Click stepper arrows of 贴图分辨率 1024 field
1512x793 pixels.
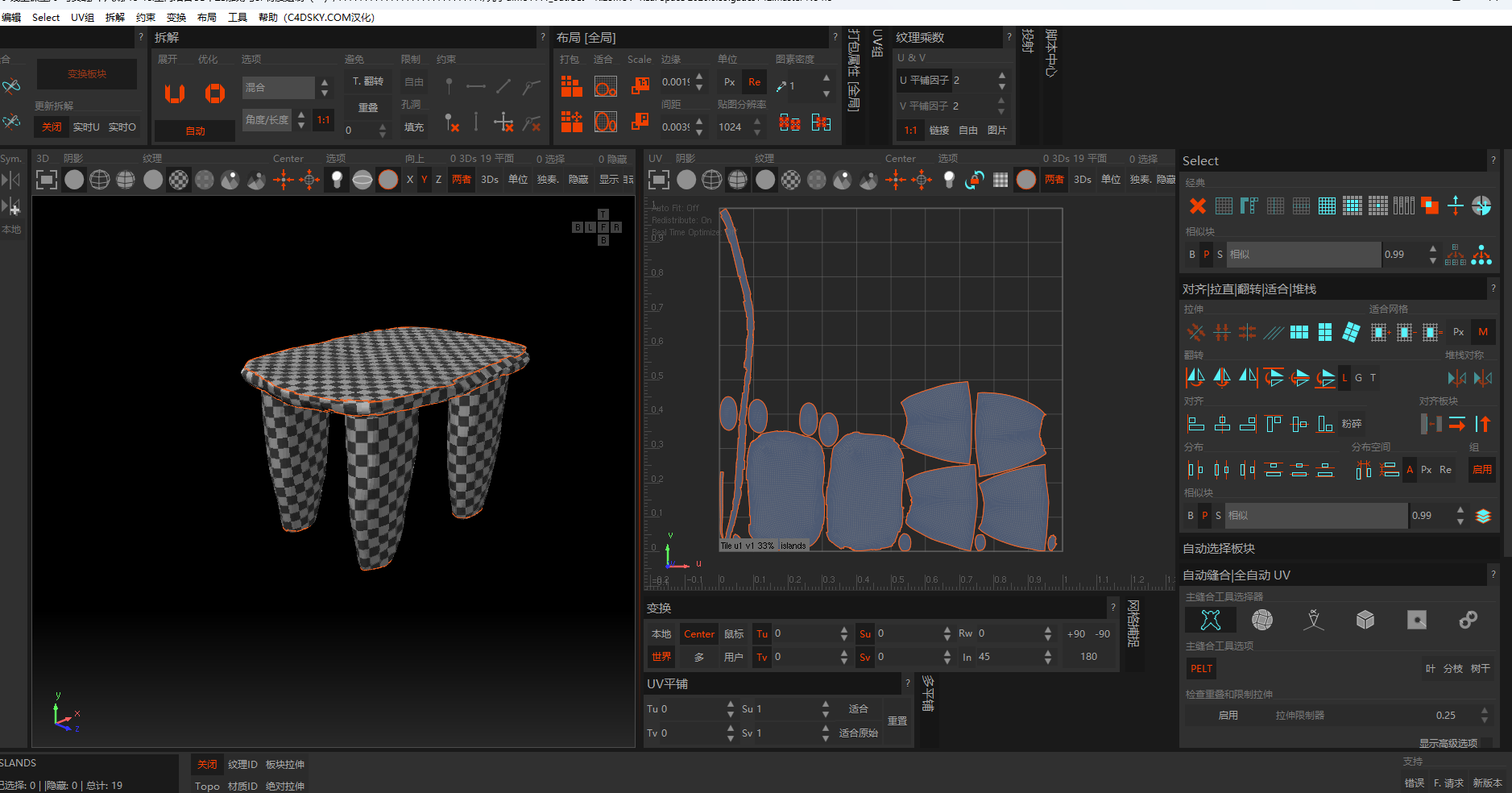click(x=757, y=127)
